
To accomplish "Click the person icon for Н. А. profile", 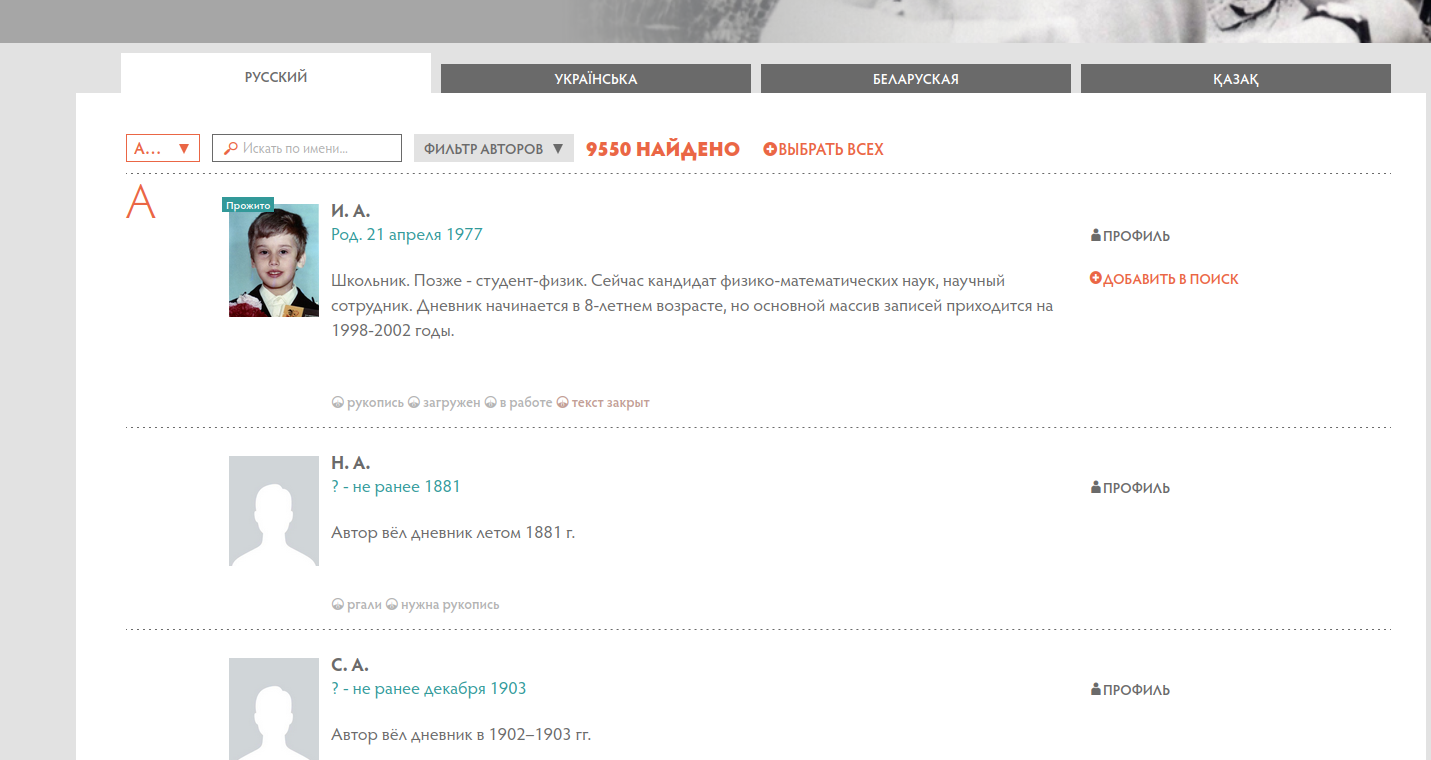I will (1096, 488).
